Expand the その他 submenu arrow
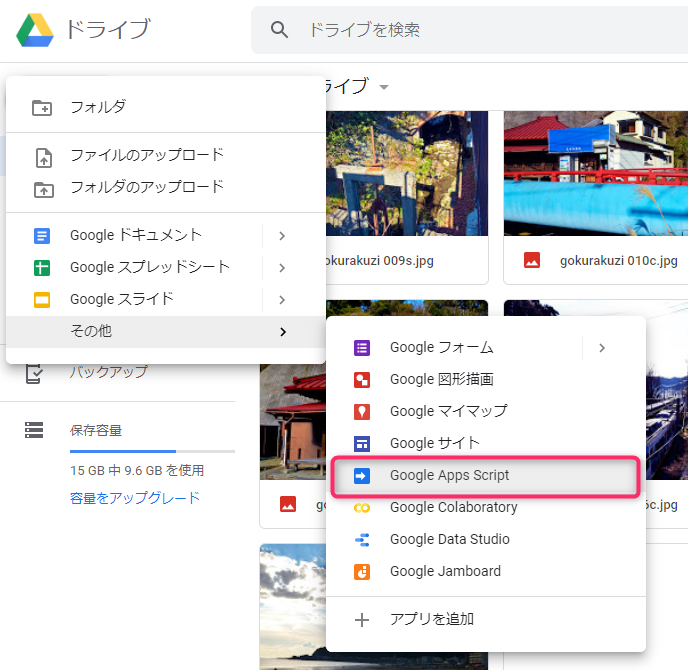Viewport: 688px width, 670px height. 283,332
